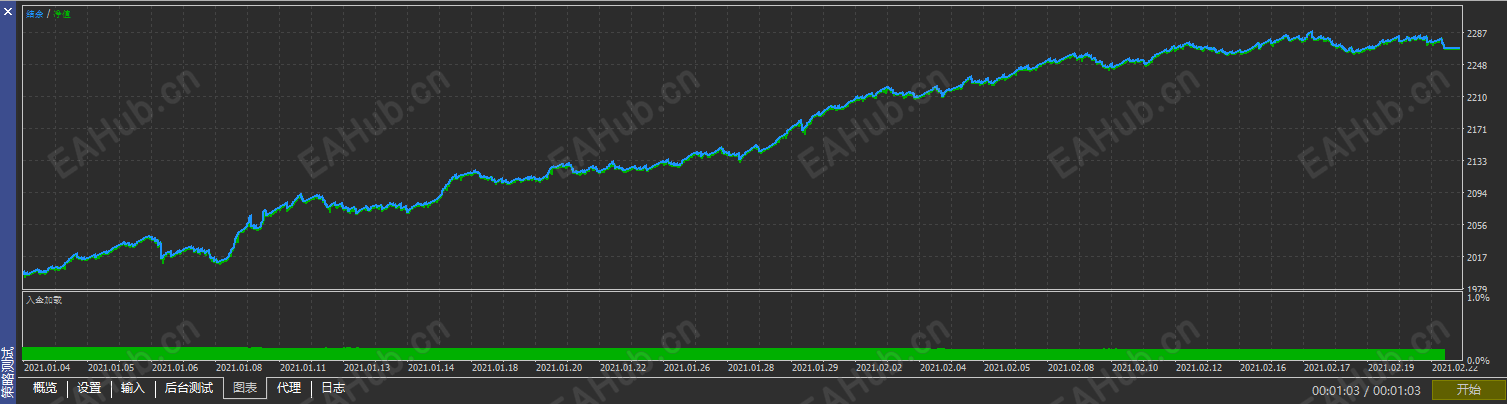Click the 2021.02.04 date label

click(943, 368)
